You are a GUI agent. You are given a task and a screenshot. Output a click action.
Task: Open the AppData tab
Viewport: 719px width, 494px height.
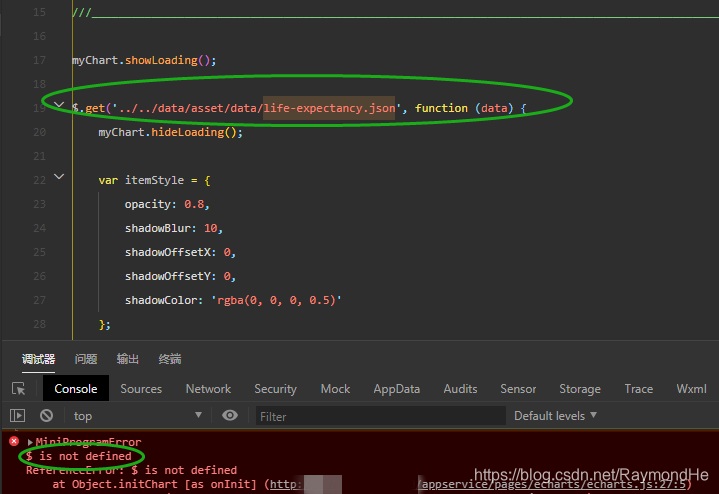click(397, 389)
